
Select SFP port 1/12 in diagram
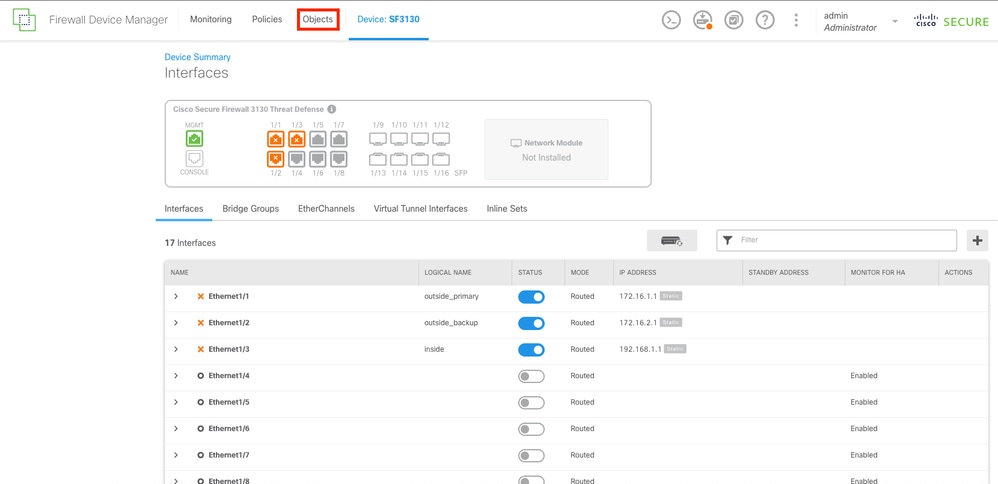click(x=441, y=138)
